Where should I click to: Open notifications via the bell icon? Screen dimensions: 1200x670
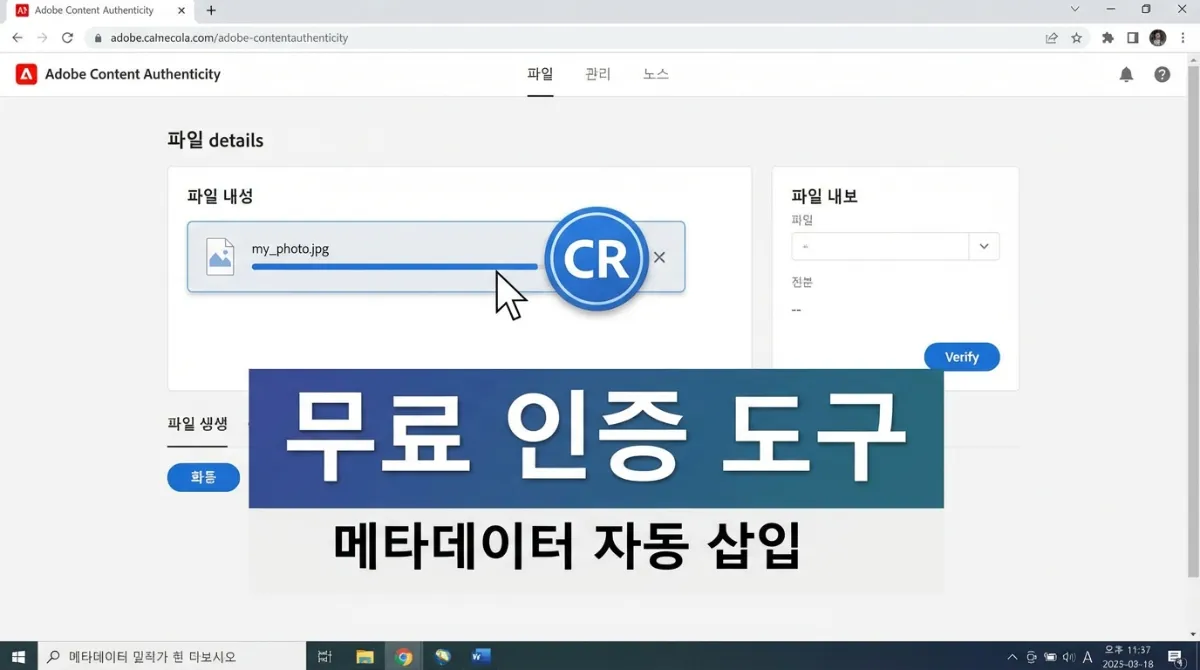click(1126, 73)
